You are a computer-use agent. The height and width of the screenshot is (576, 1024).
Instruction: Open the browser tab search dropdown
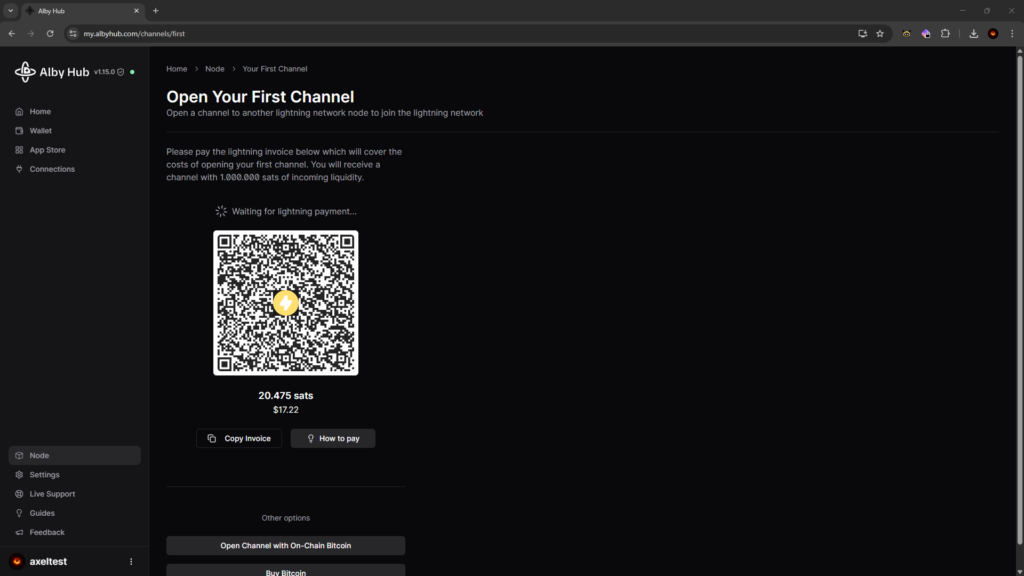click(10, 10)
